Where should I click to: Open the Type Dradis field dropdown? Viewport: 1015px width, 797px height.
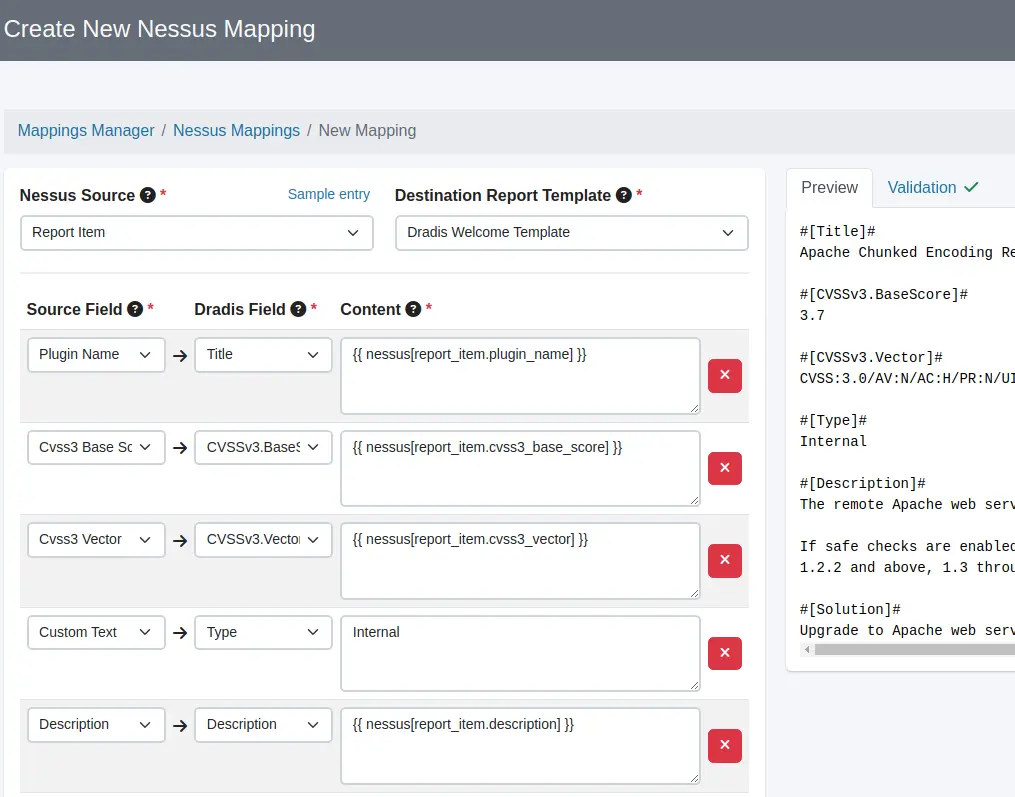pyautogui.click(x=263, y=633)
